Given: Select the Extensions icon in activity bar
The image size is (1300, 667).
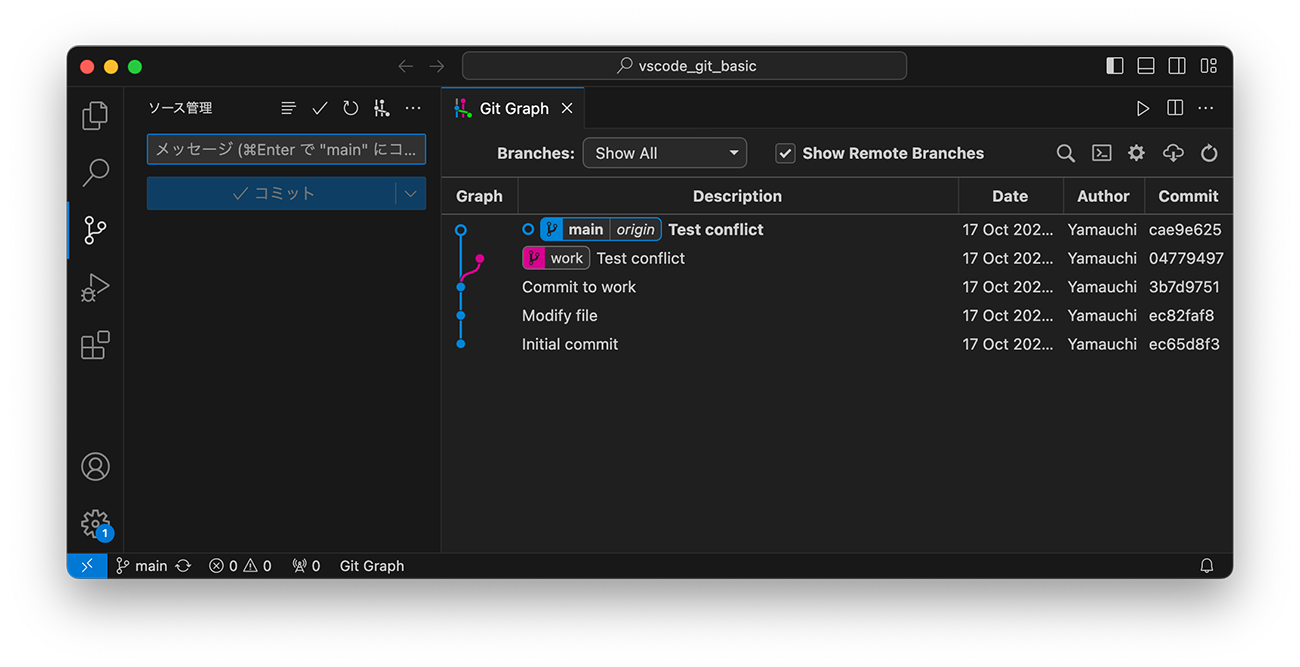Looking at the screenshot, I should pyautogui.click(x=94, y=346).
